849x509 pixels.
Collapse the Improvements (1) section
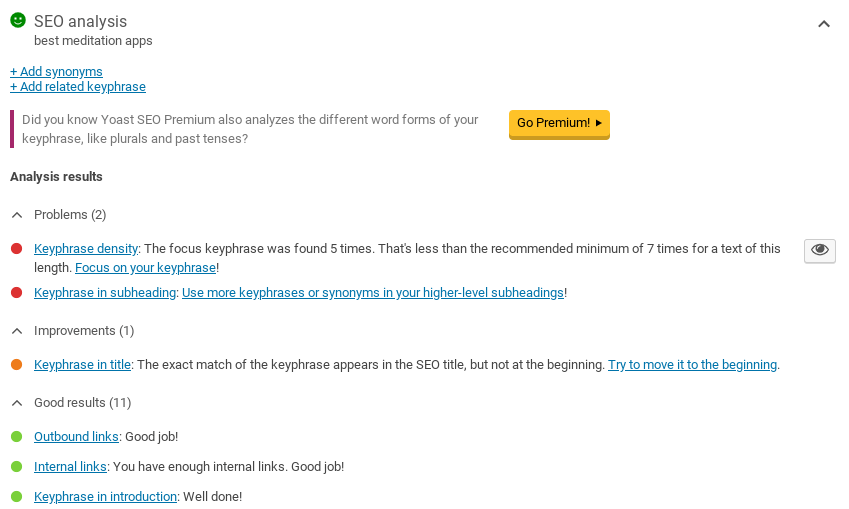point(16,331)
